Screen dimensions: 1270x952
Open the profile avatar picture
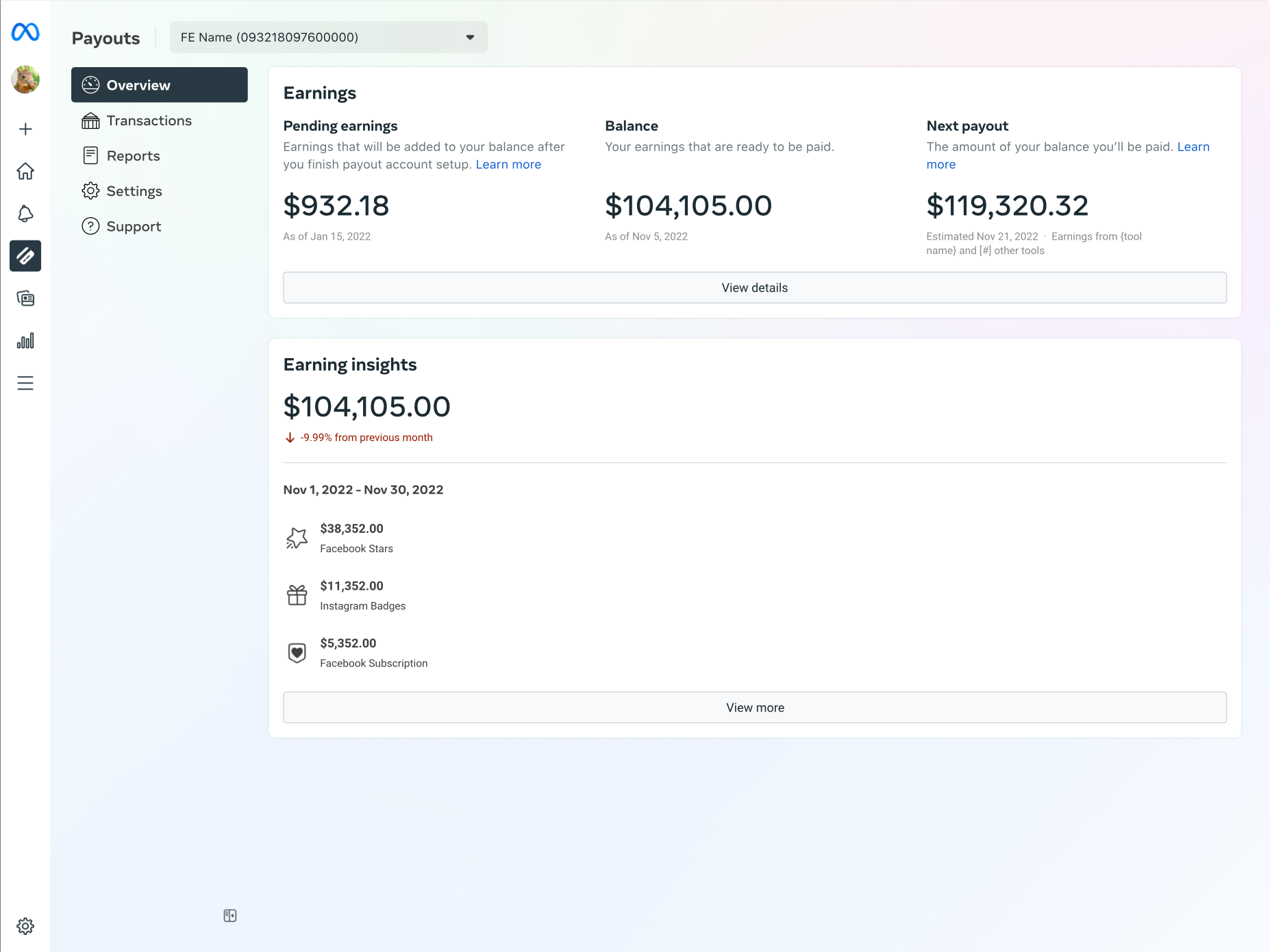click(25, 79)
